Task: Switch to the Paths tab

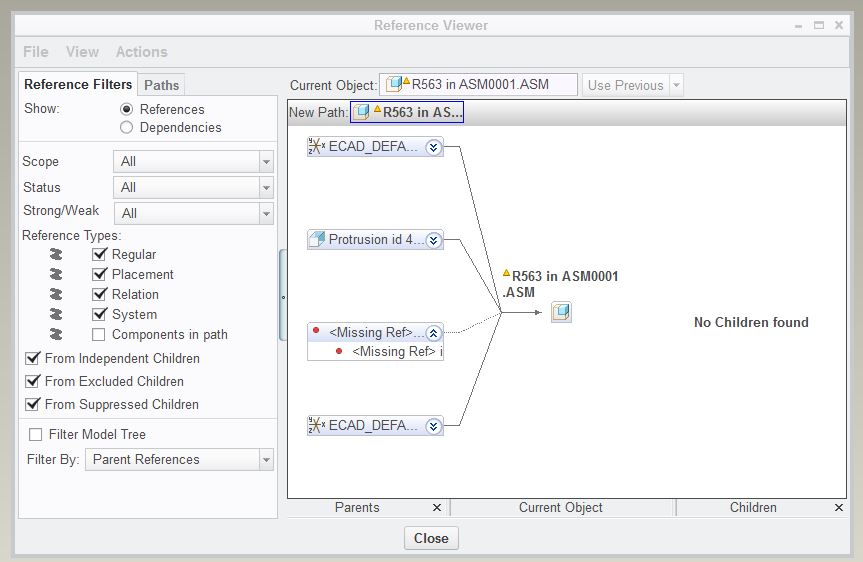Action: (x=161, y=85)
